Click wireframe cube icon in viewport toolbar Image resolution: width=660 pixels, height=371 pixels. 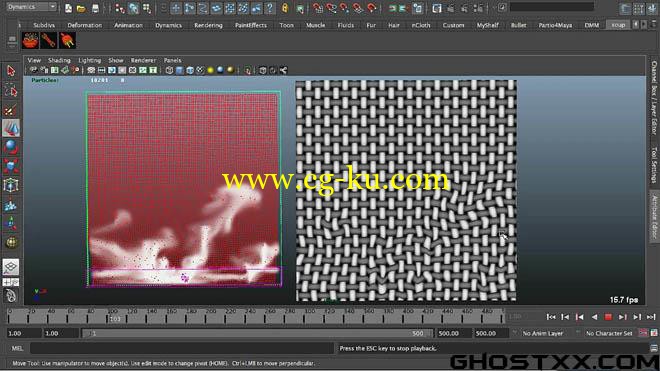169,70
